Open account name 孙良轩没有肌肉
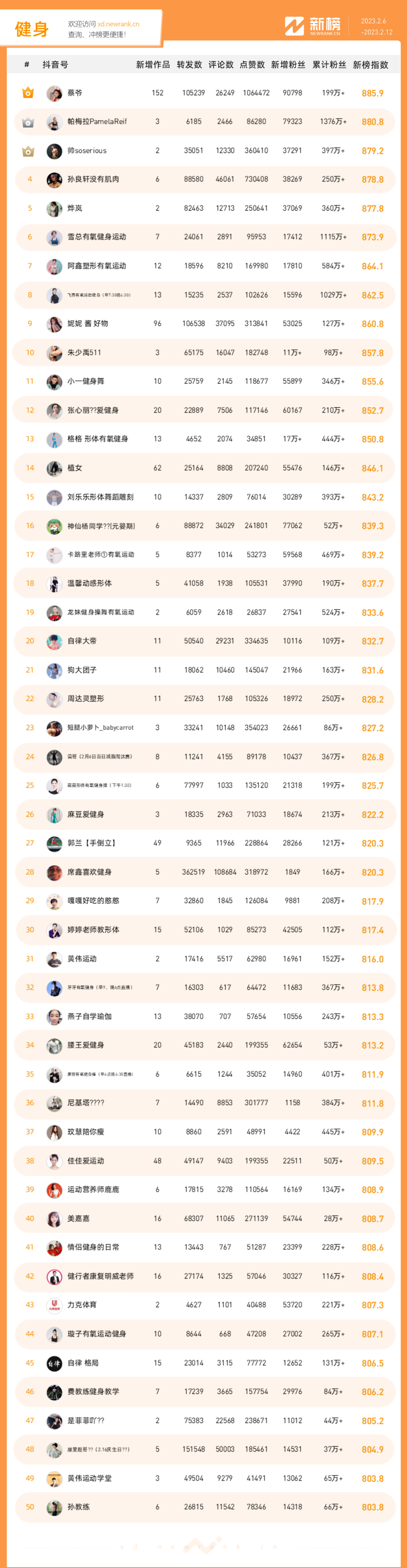 point(93,180)
